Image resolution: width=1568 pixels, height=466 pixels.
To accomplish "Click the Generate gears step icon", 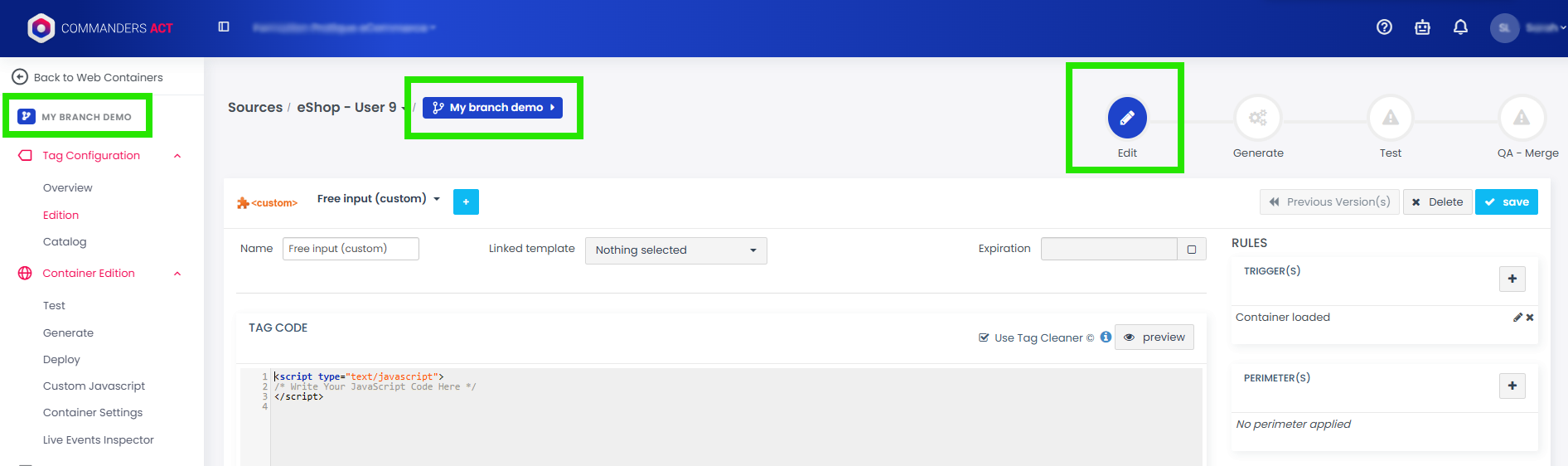I will [1257, 118].
